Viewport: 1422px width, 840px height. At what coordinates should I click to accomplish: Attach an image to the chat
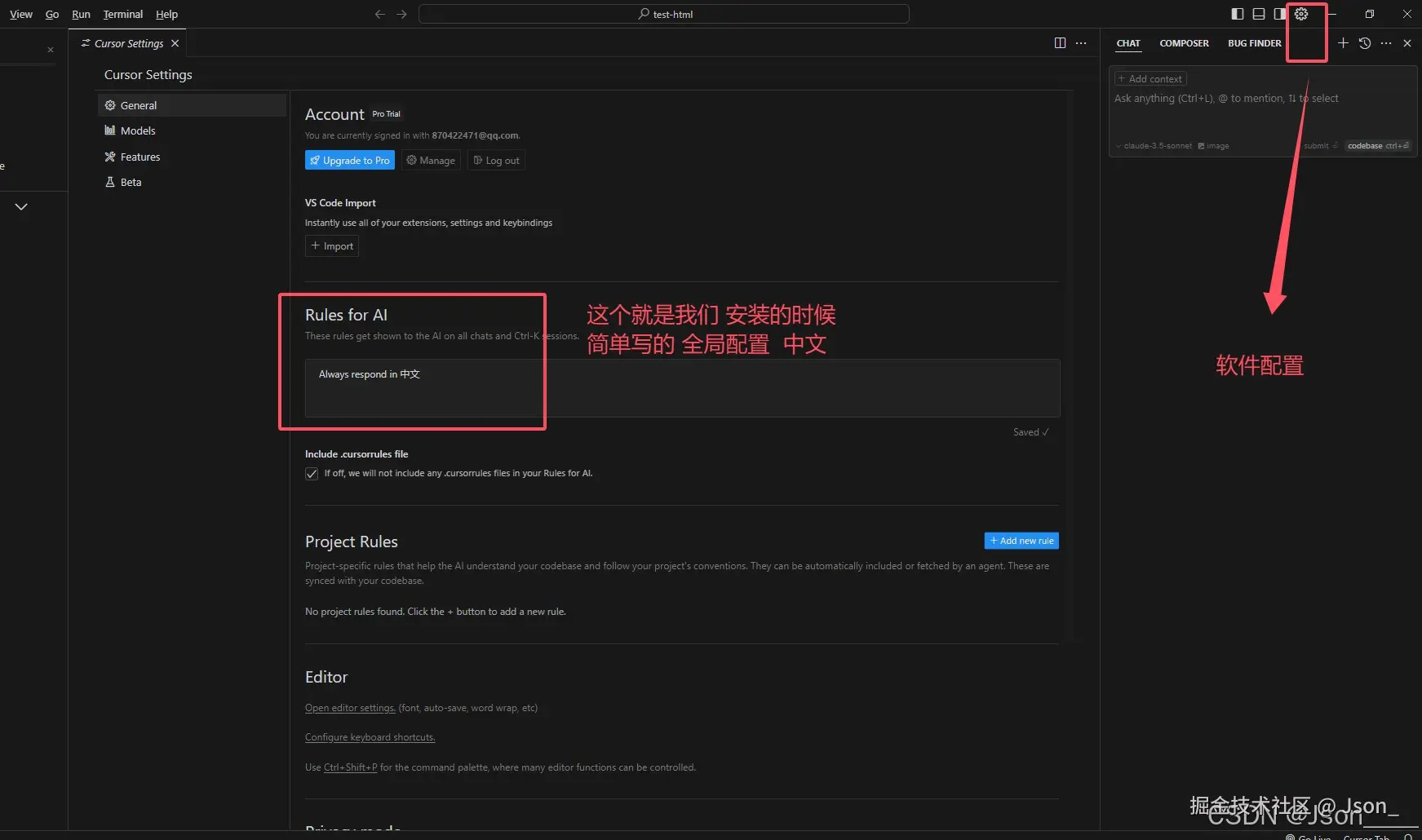1213,146
